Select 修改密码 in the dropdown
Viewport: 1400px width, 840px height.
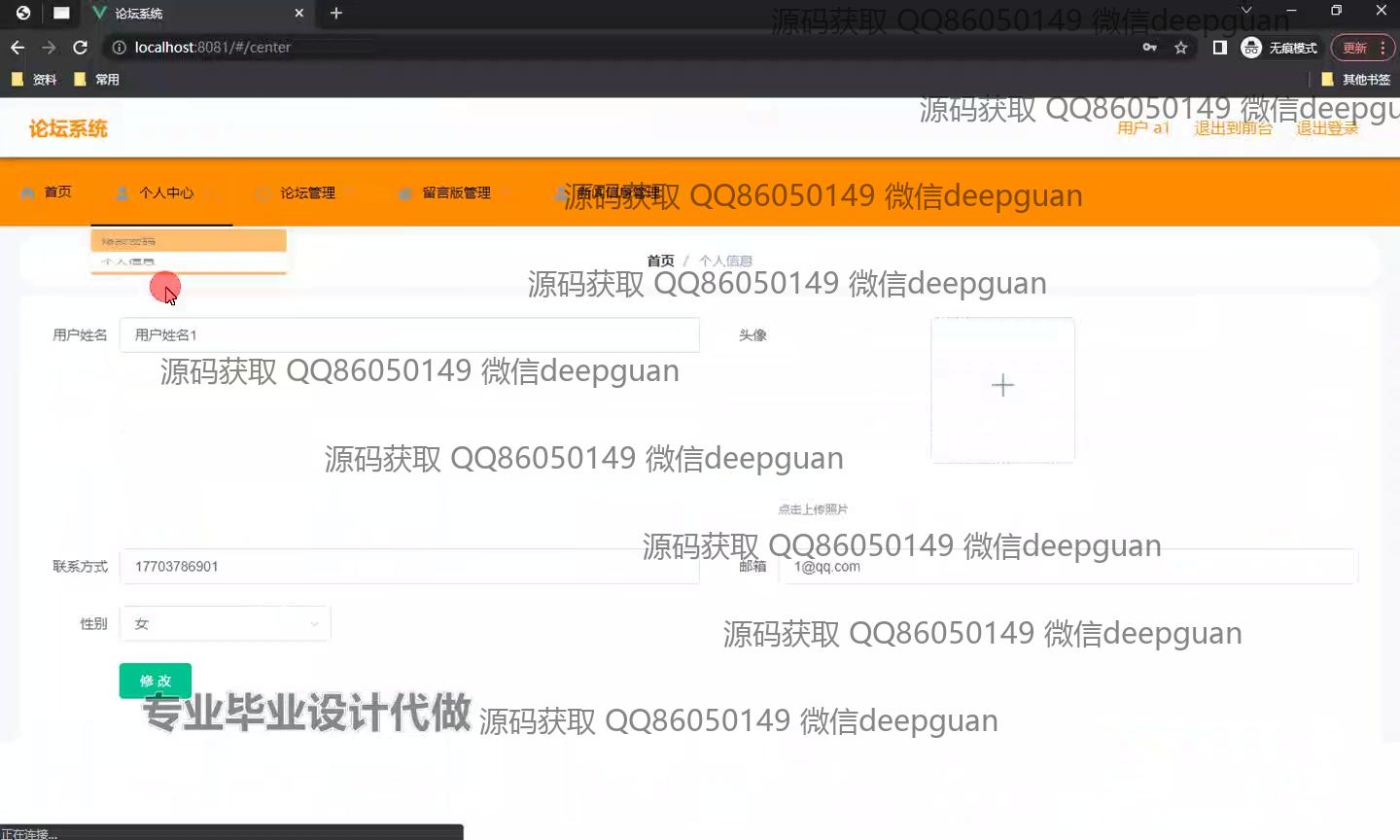189,241
